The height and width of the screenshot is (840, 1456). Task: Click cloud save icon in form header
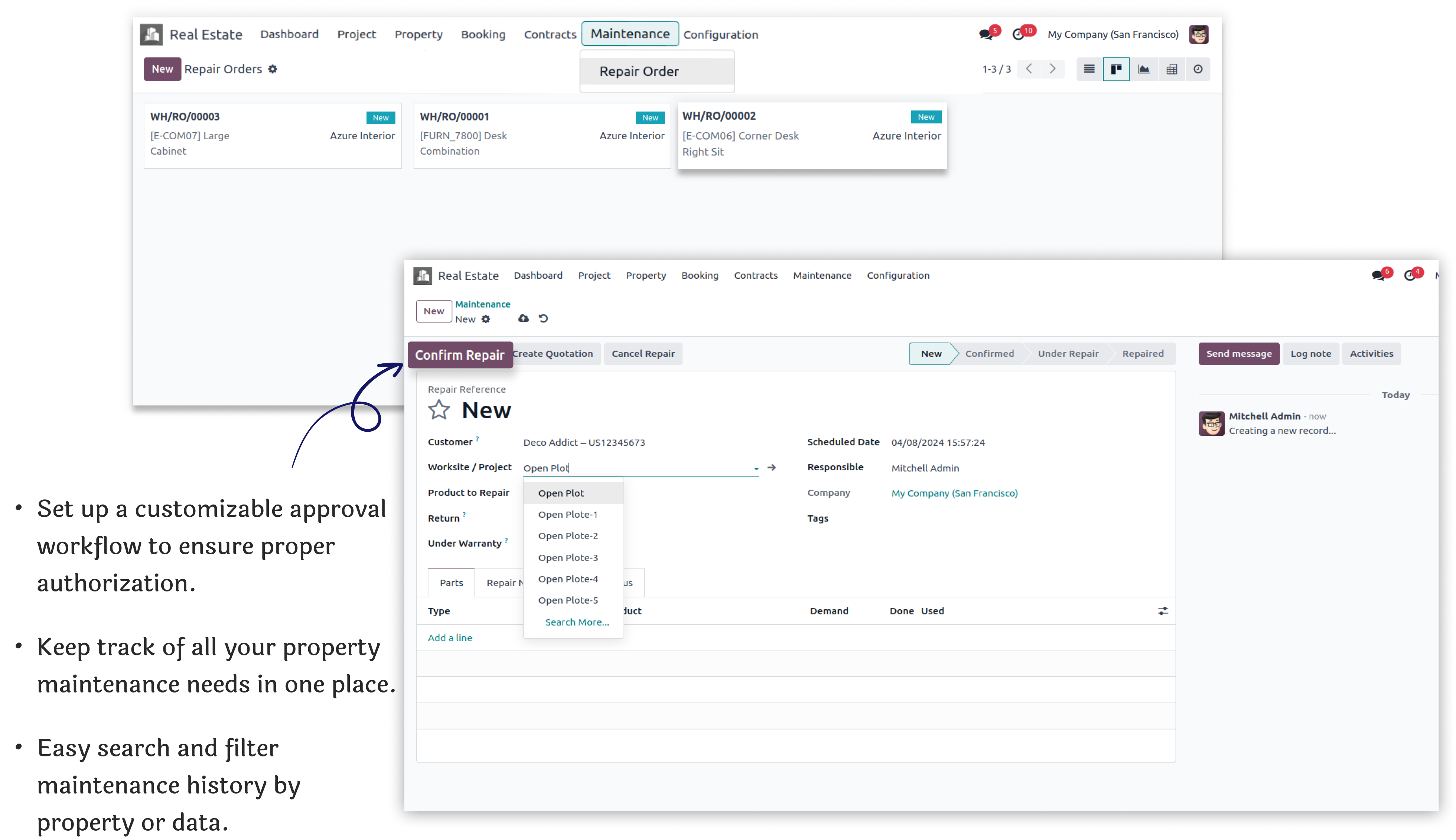tap(524, 318)
